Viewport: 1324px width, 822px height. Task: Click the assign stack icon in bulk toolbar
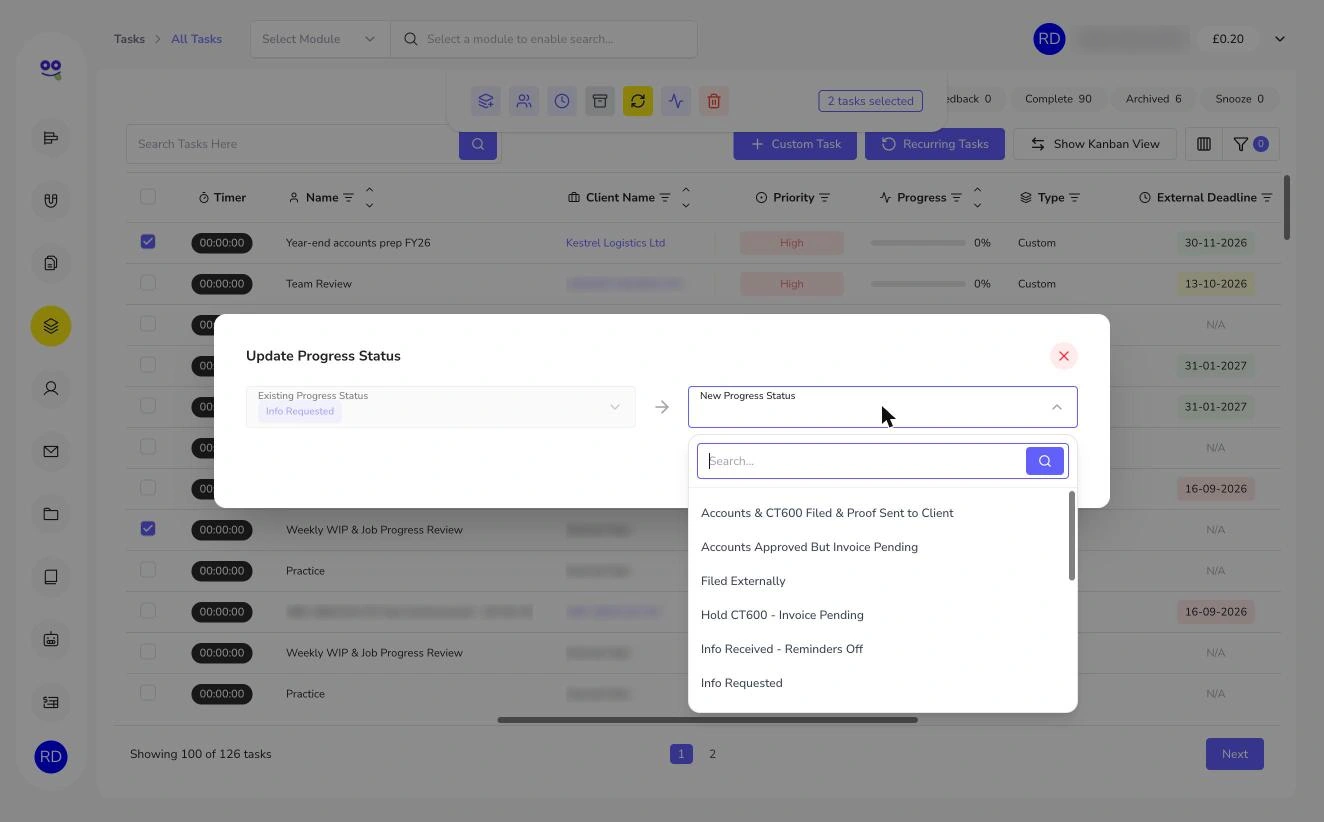486,101
